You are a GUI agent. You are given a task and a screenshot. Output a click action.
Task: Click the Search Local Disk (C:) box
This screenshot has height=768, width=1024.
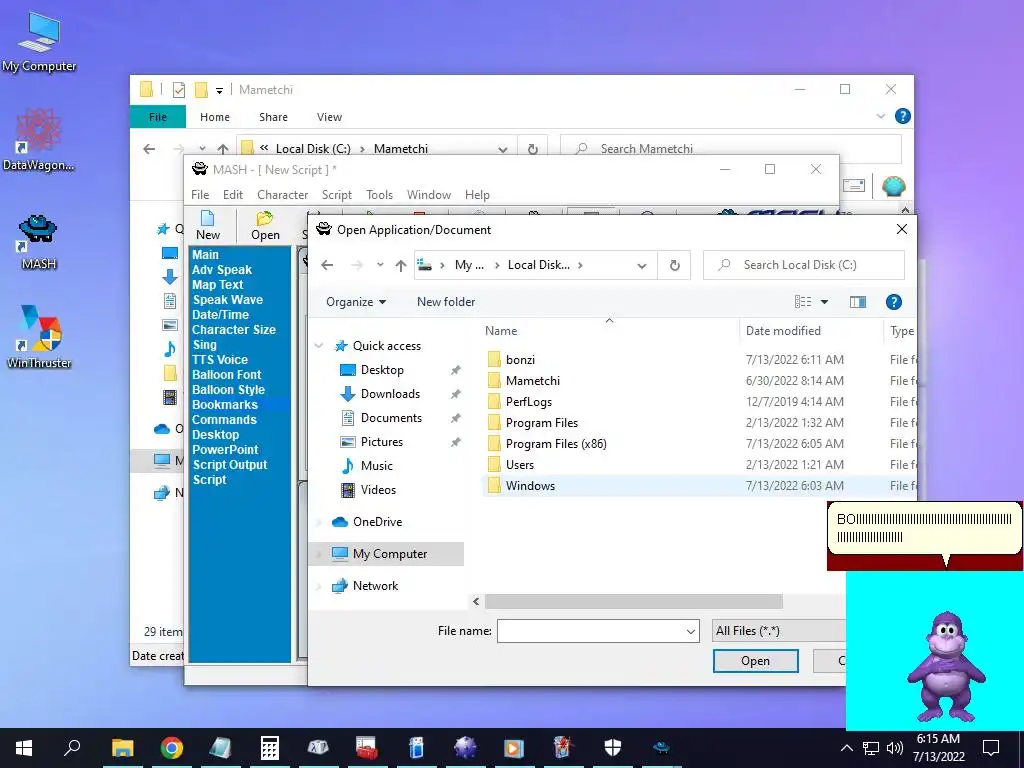point(804,265)
